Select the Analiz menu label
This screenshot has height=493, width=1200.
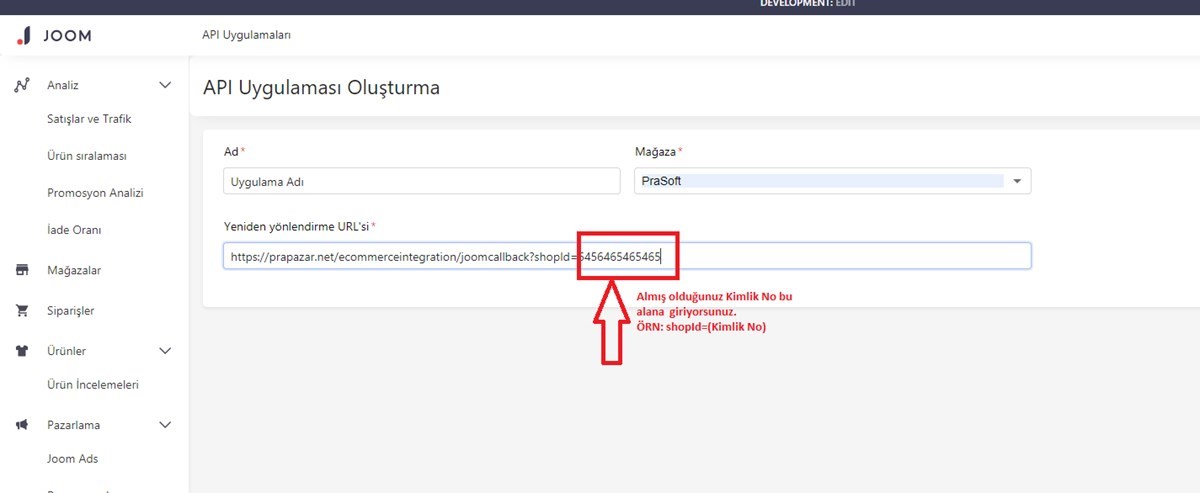tap(62, 85)
